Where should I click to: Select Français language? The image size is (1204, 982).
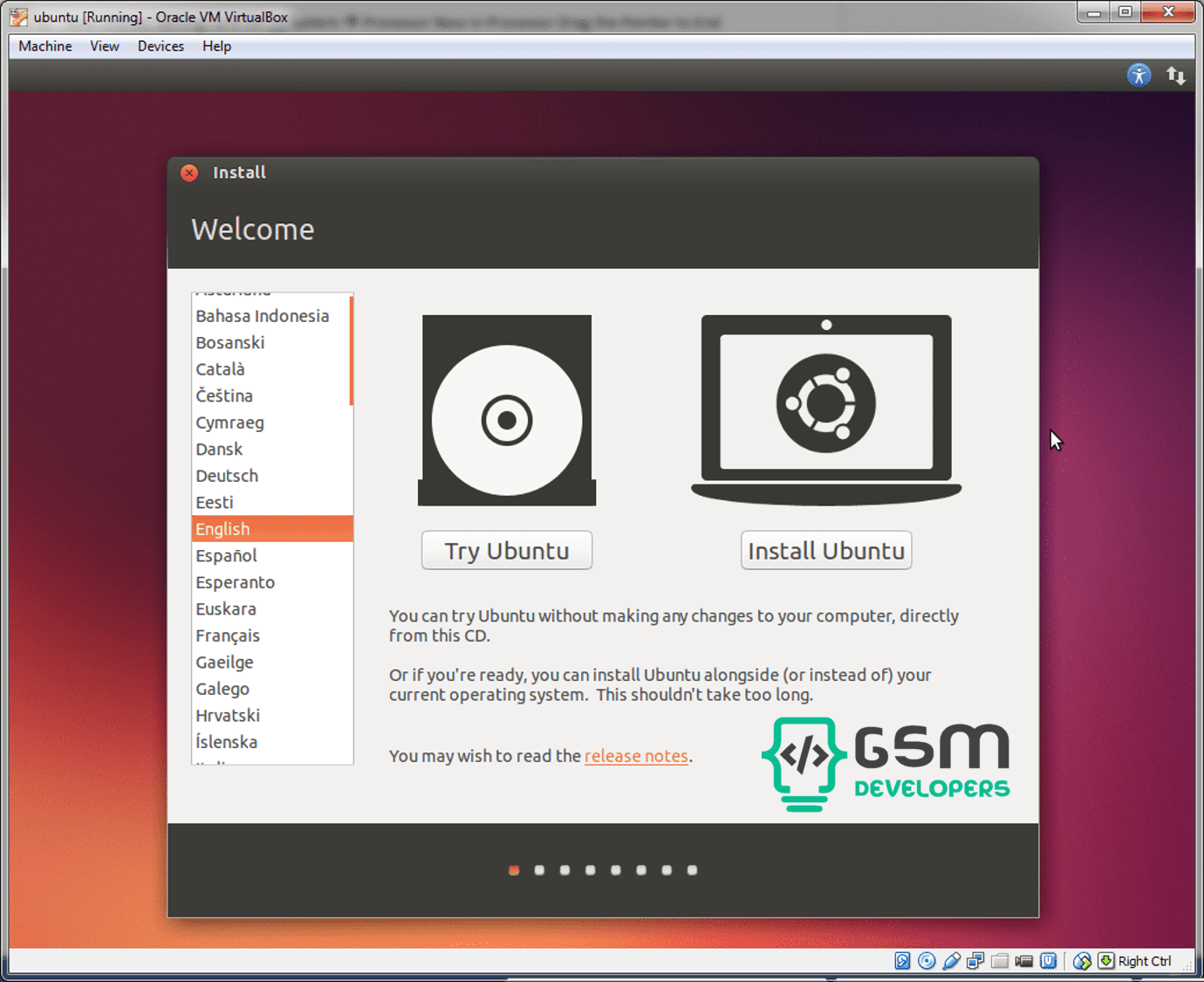(272, 635)
